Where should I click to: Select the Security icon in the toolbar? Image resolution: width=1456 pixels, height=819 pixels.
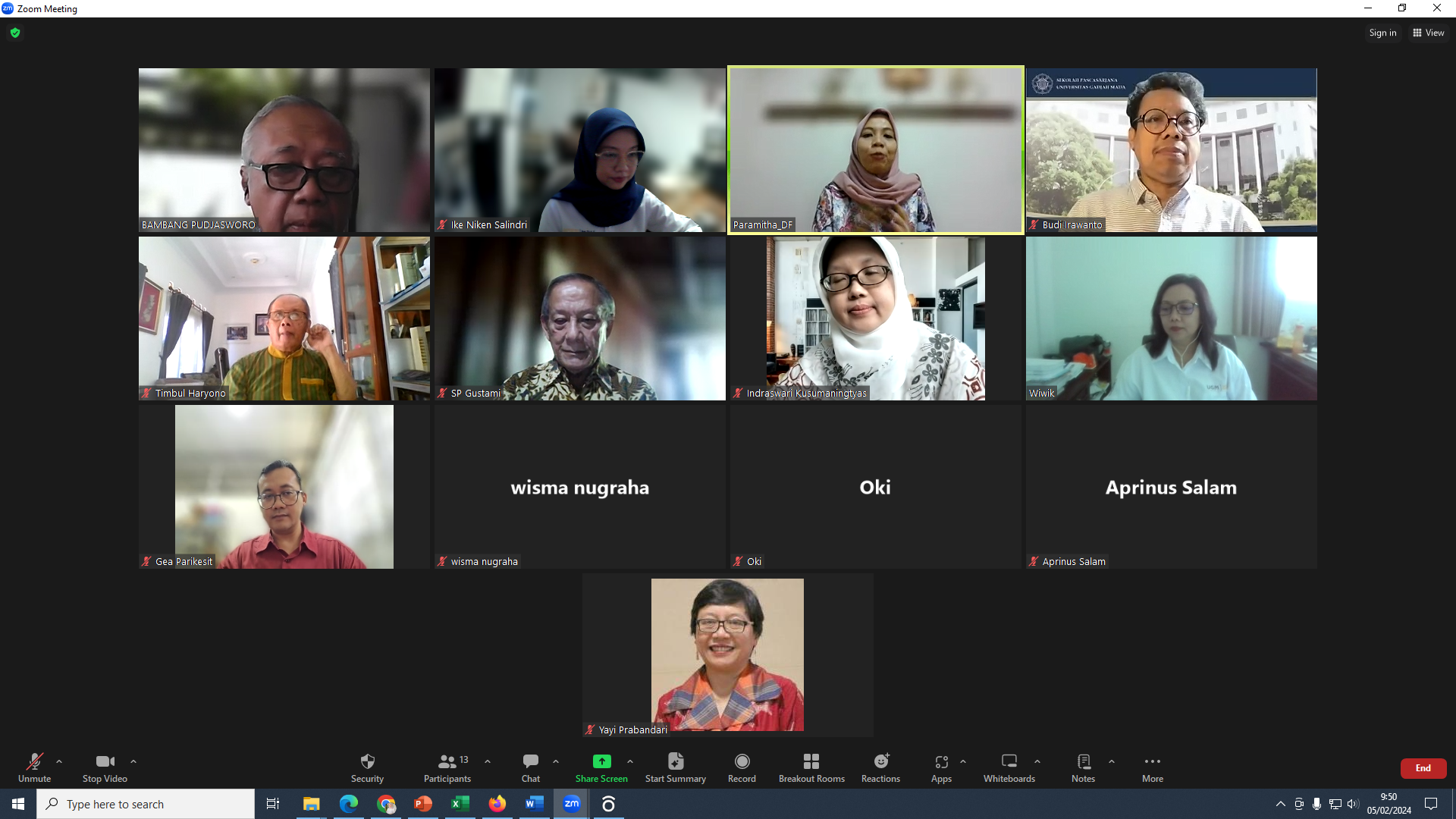point(367,767)
